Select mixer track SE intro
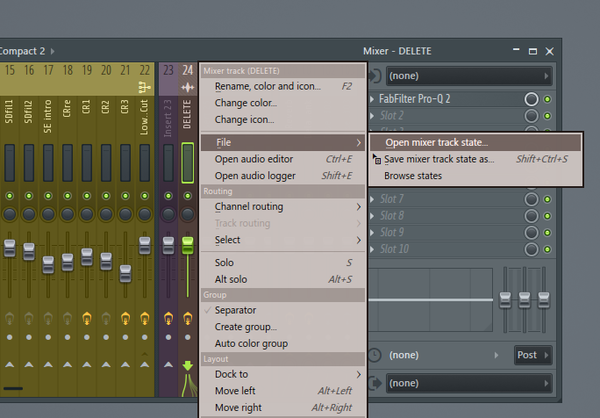The height and width of the screenshot is (418, 600). (x=48, y=117)
